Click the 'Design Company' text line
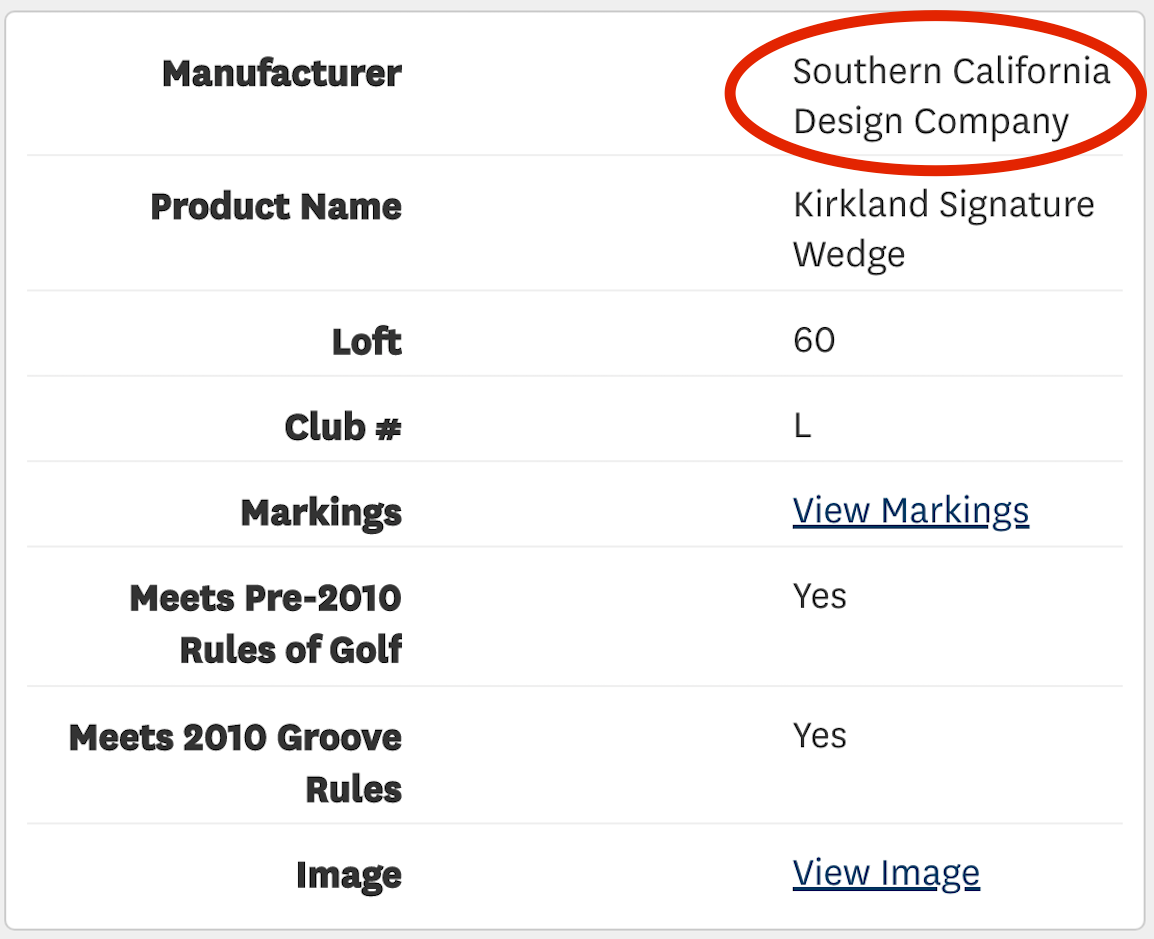 coord(930,121)
